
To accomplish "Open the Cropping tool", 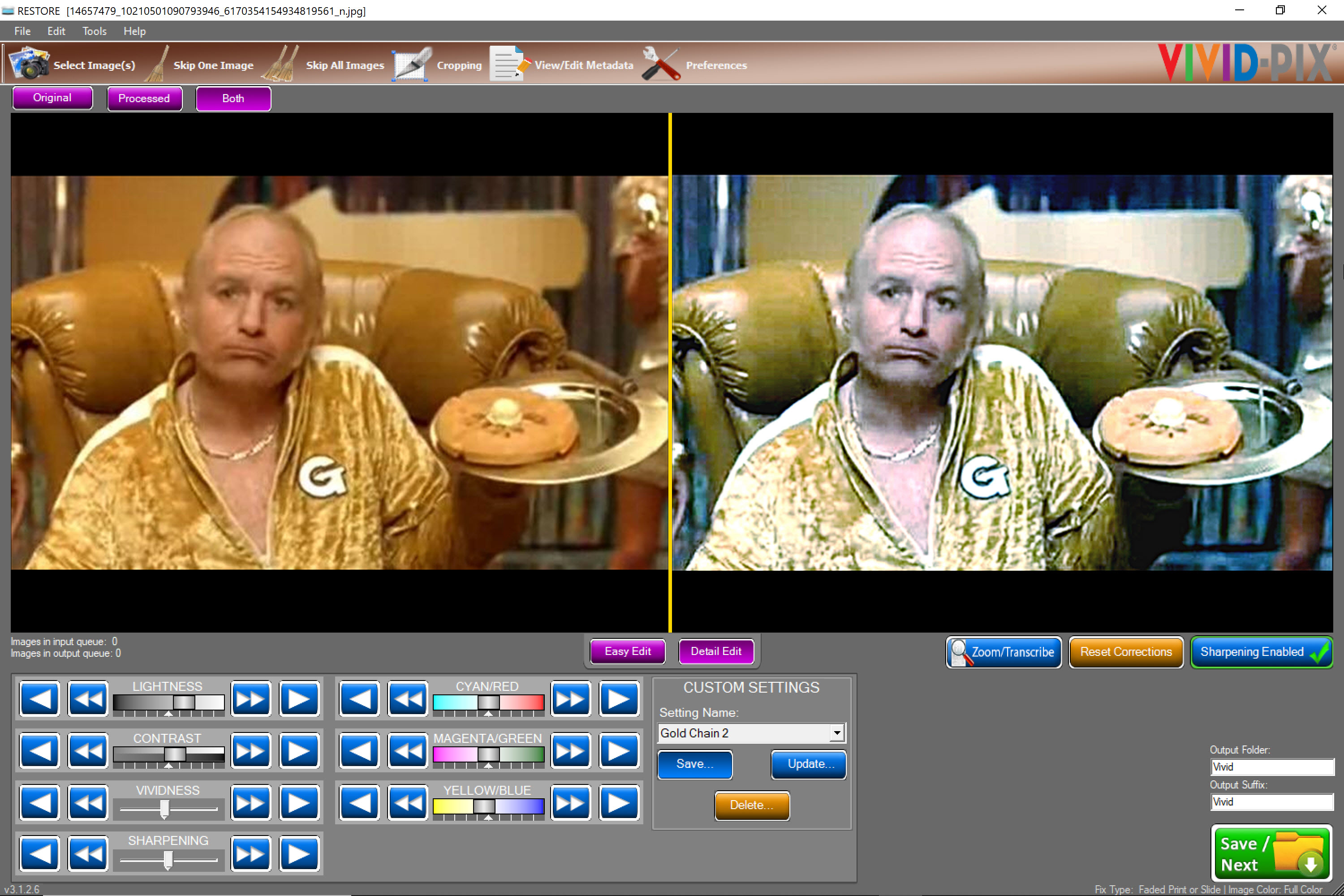I will click(411, 64).
